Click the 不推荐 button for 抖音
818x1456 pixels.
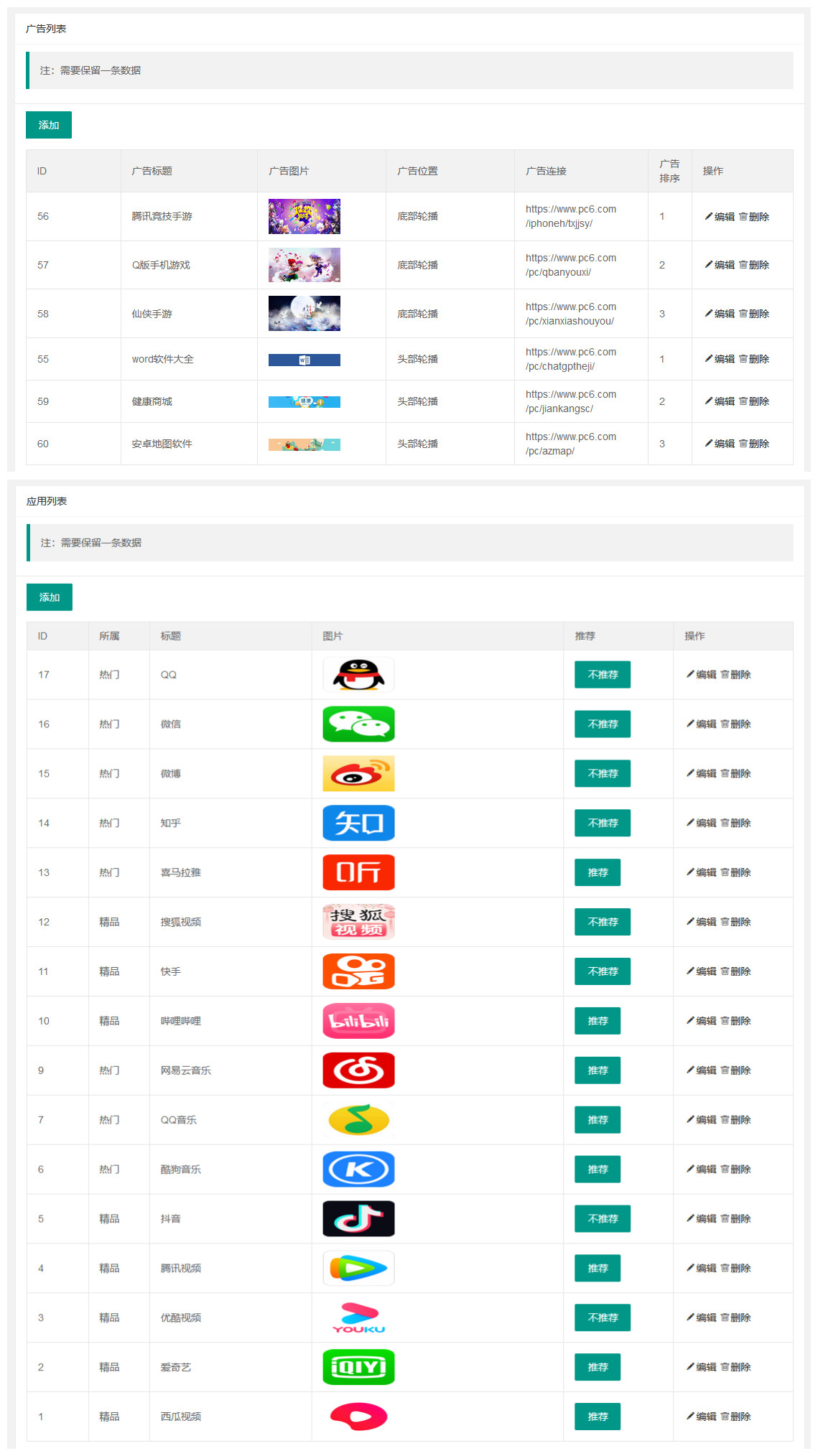[x=603, y=1219]
